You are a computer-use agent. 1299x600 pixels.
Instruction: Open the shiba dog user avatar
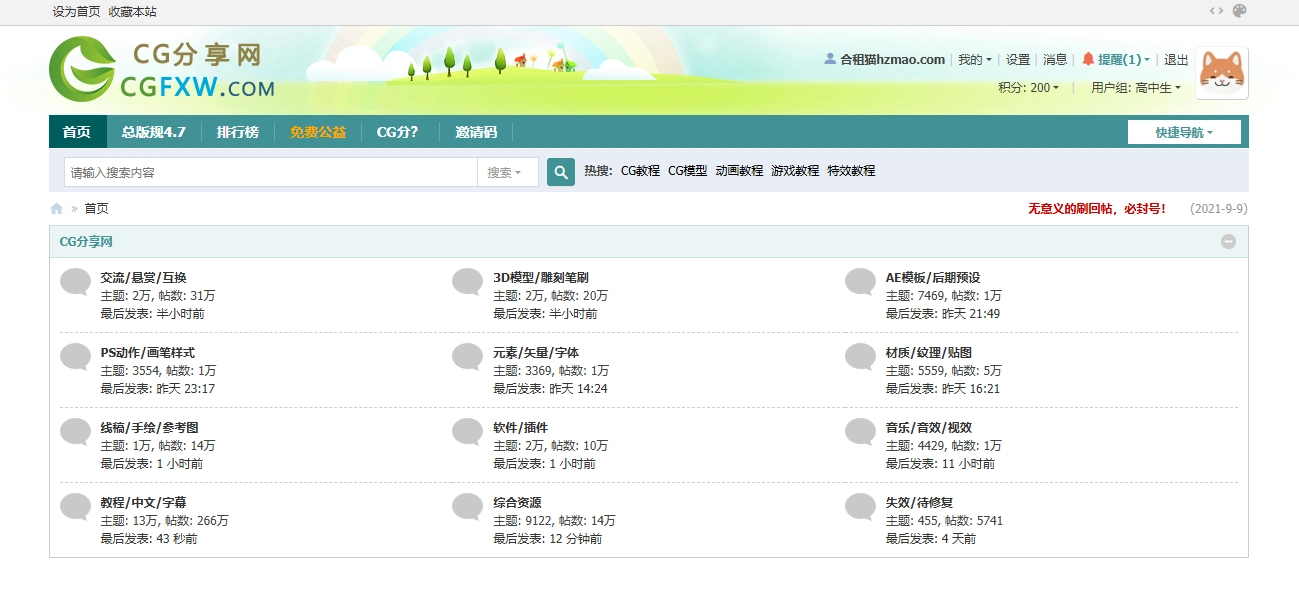1221,73
